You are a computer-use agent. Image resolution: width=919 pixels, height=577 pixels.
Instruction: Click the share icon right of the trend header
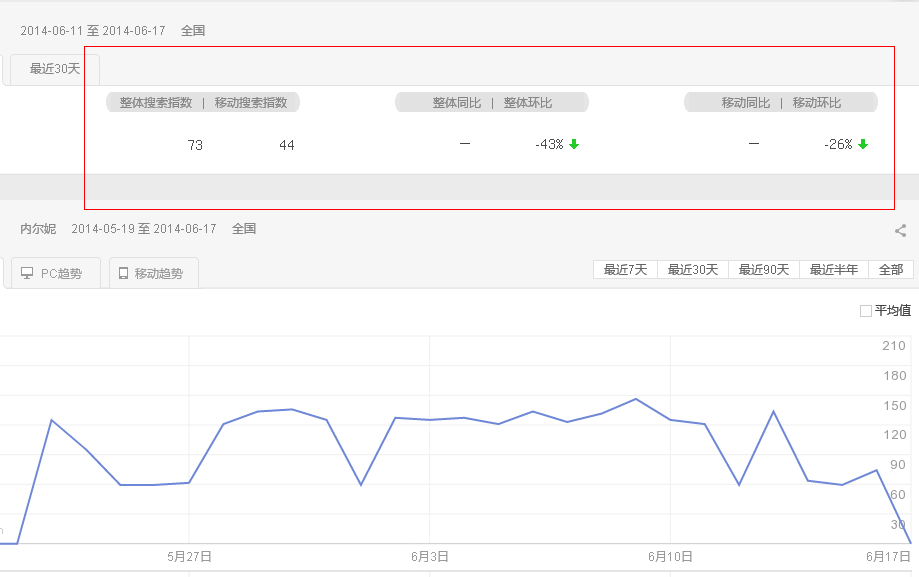point(900,231)
